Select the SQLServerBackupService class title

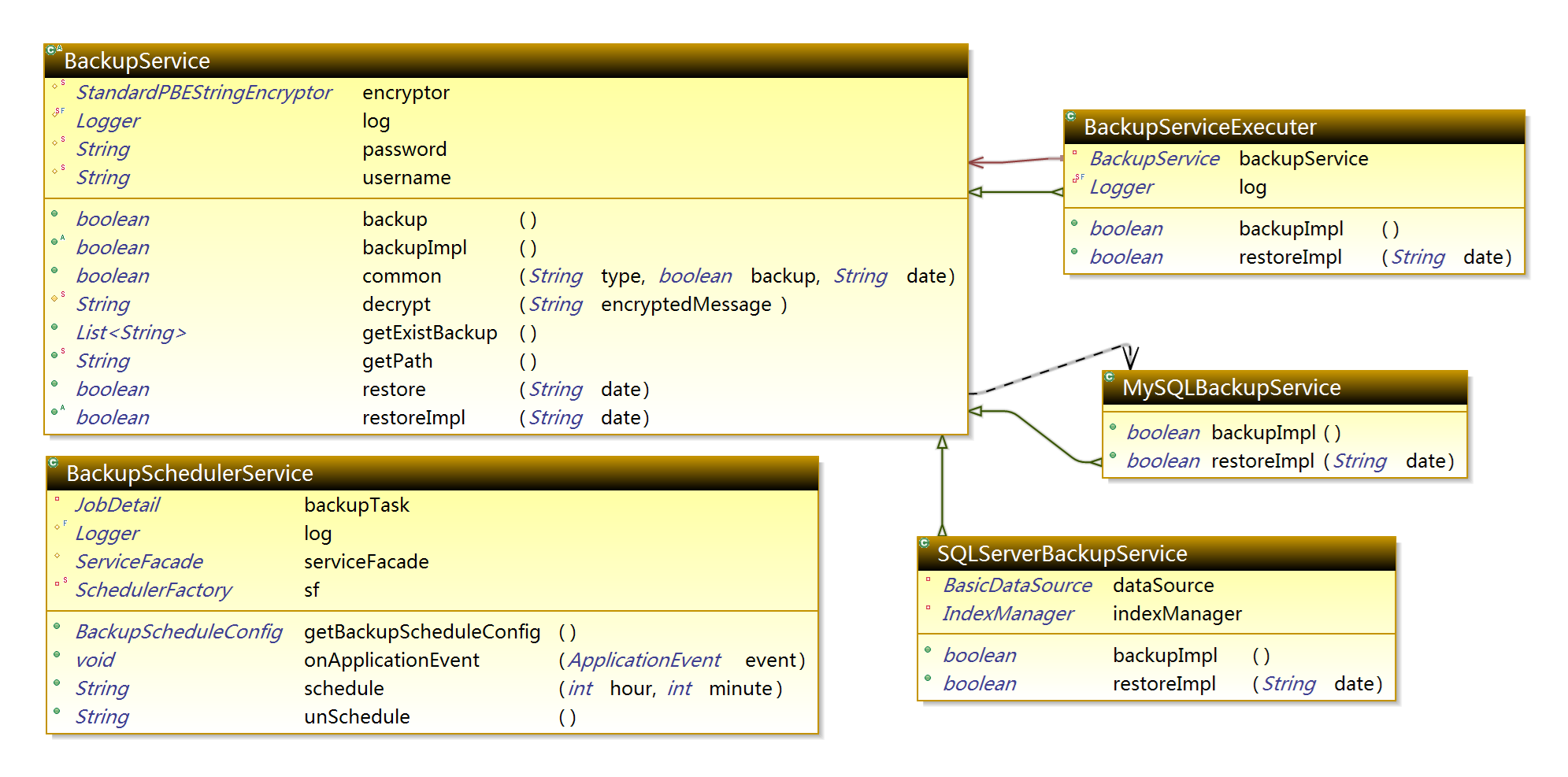(1062, 553)
